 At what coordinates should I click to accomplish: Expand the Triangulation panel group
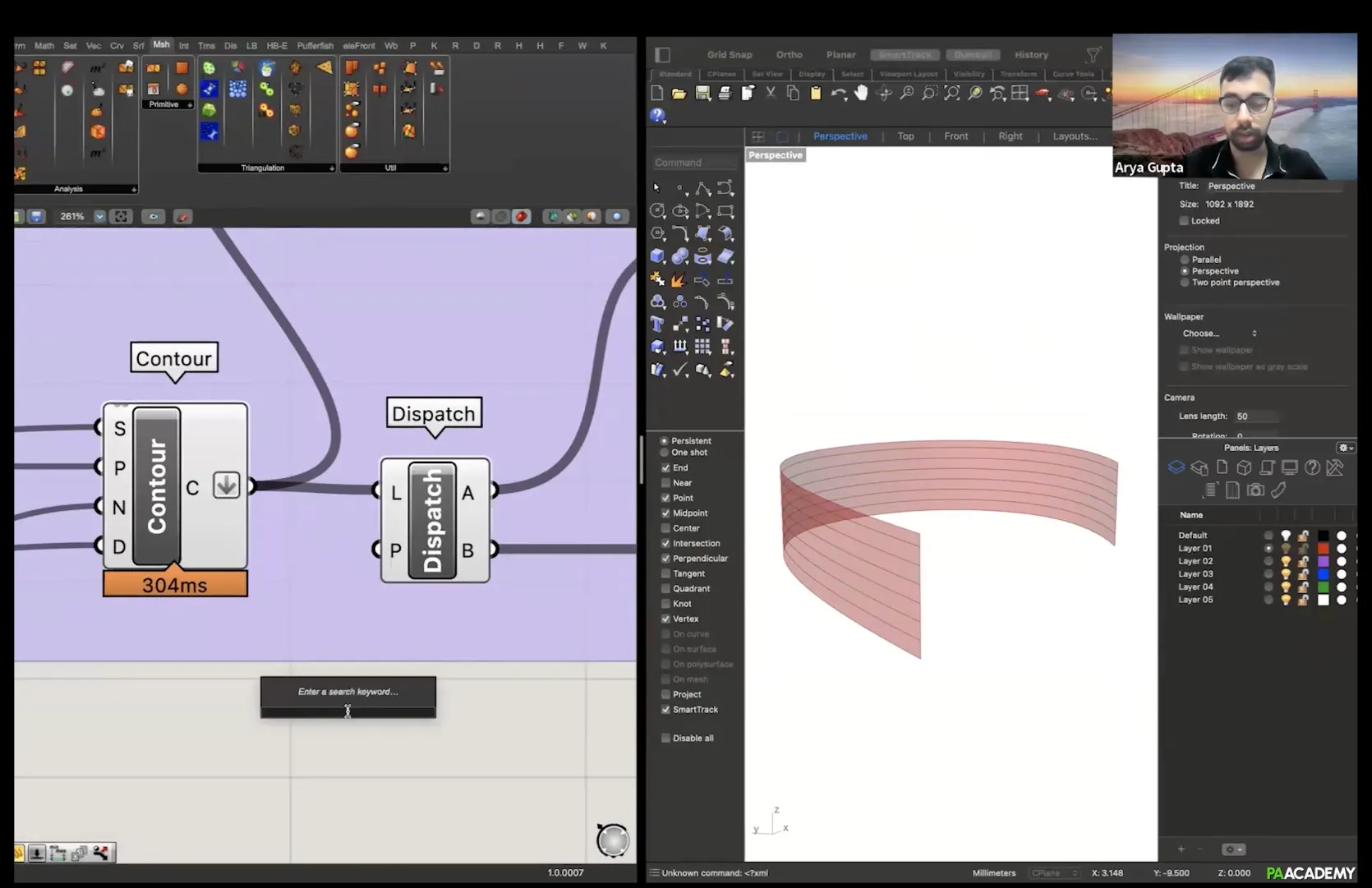[x=332, y=168]
